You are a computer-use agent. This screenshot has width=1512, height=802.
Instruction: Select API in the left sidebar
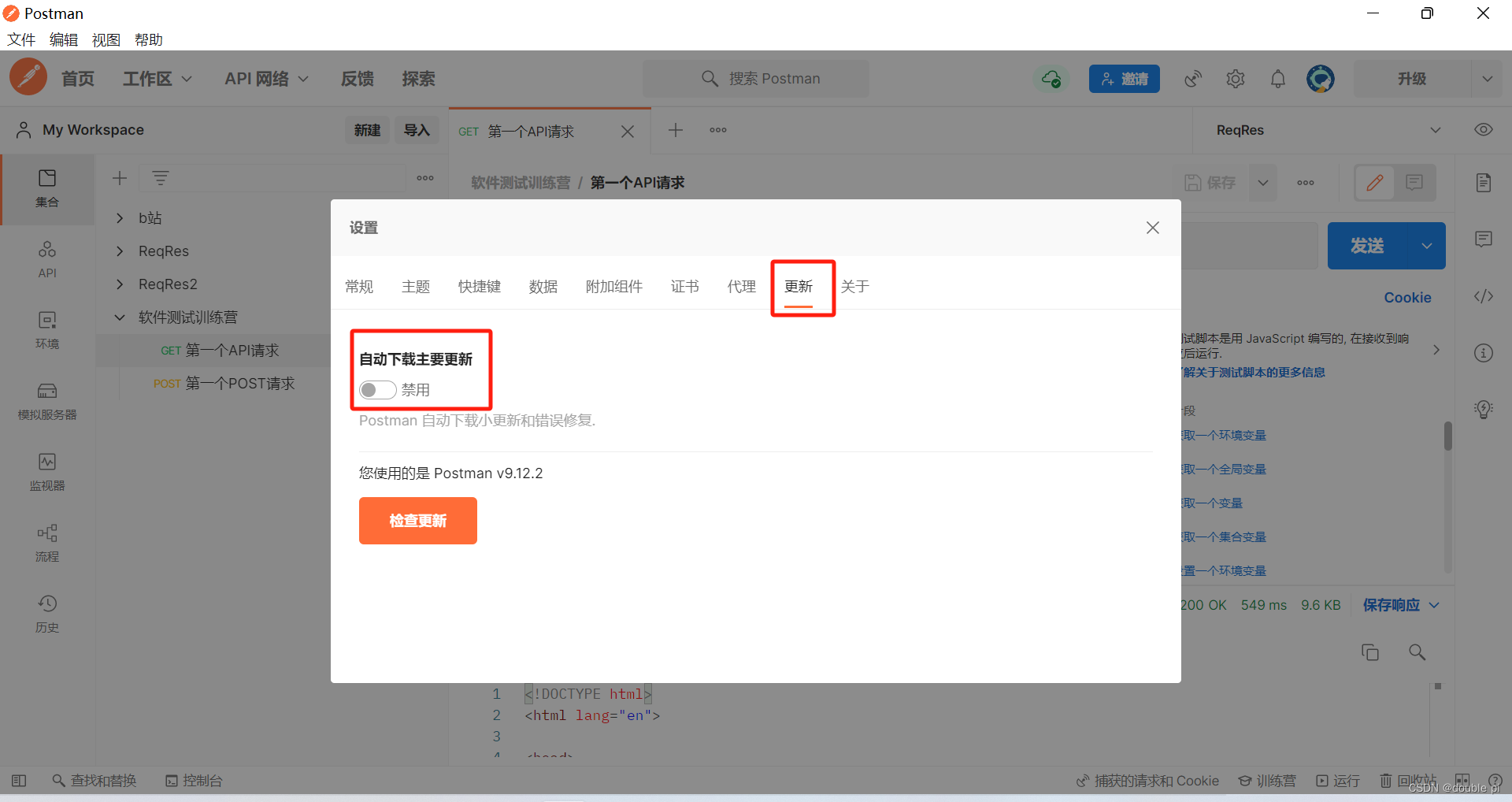pyautogui.click(x=47, y=259)
